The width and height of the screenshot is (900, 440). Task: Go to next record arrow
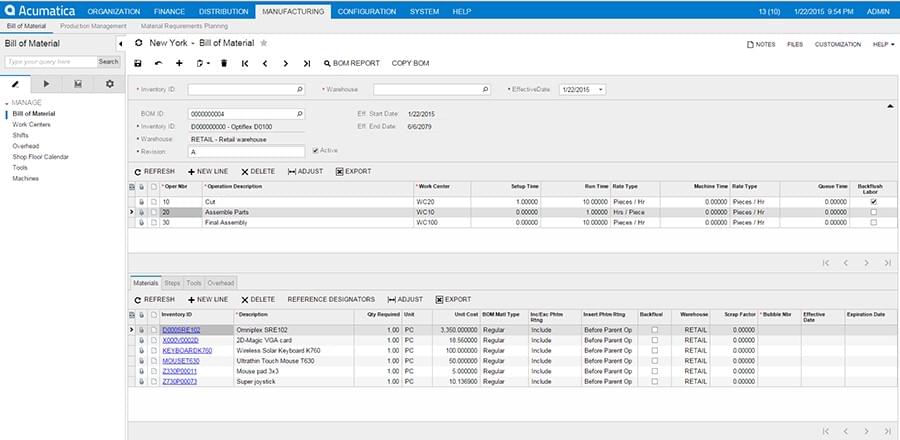[x=286, y=64]
